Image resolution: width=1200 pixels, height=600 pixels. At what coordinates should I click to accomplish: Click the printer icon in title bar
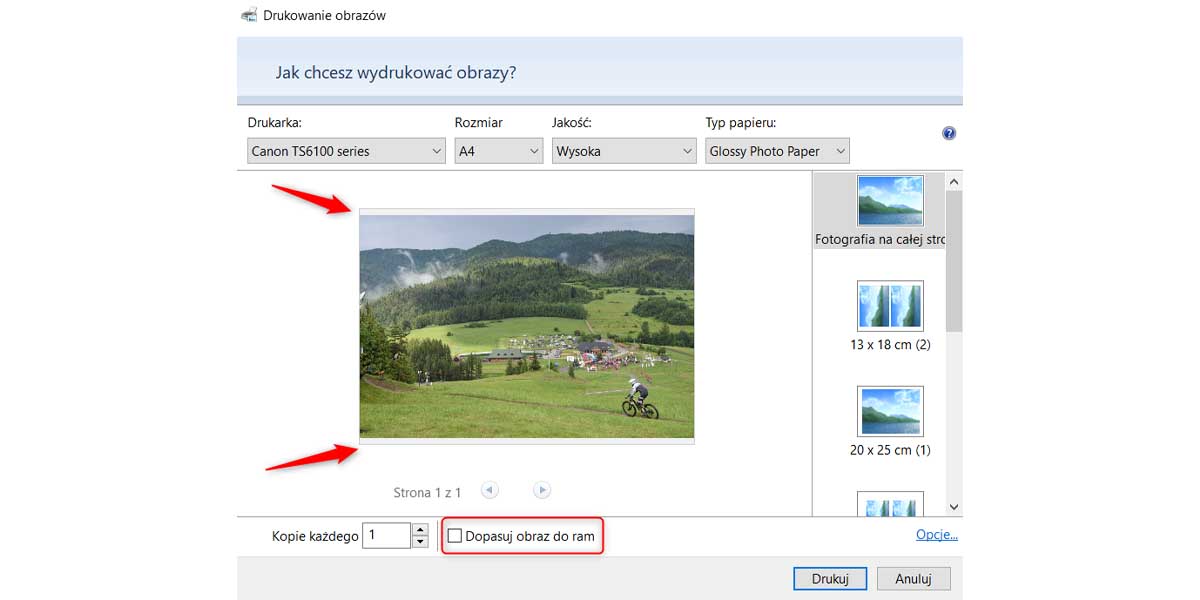click(249, 15)
